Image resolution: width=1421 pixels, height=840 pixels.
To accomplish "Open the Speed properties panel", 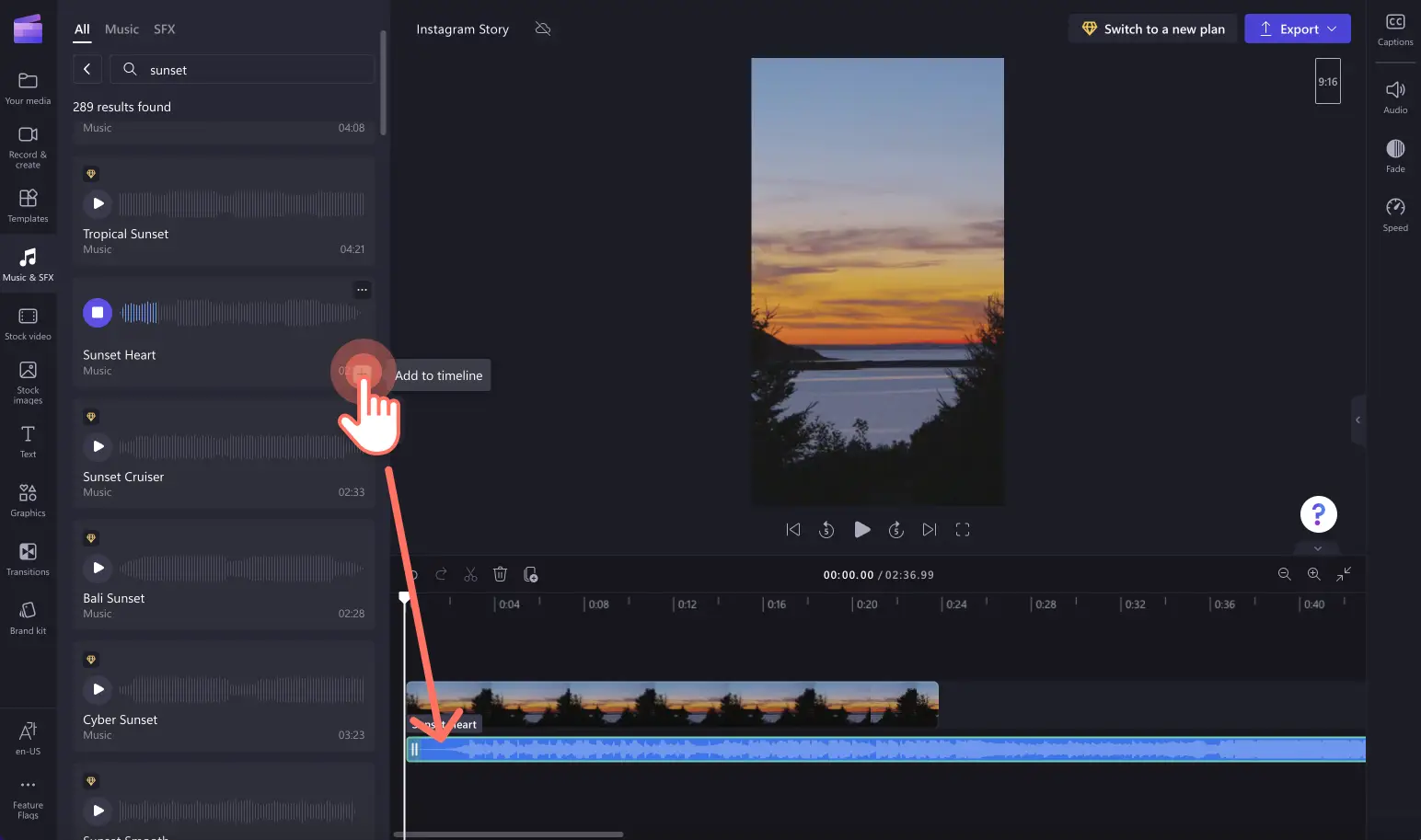I will 1395,214.
